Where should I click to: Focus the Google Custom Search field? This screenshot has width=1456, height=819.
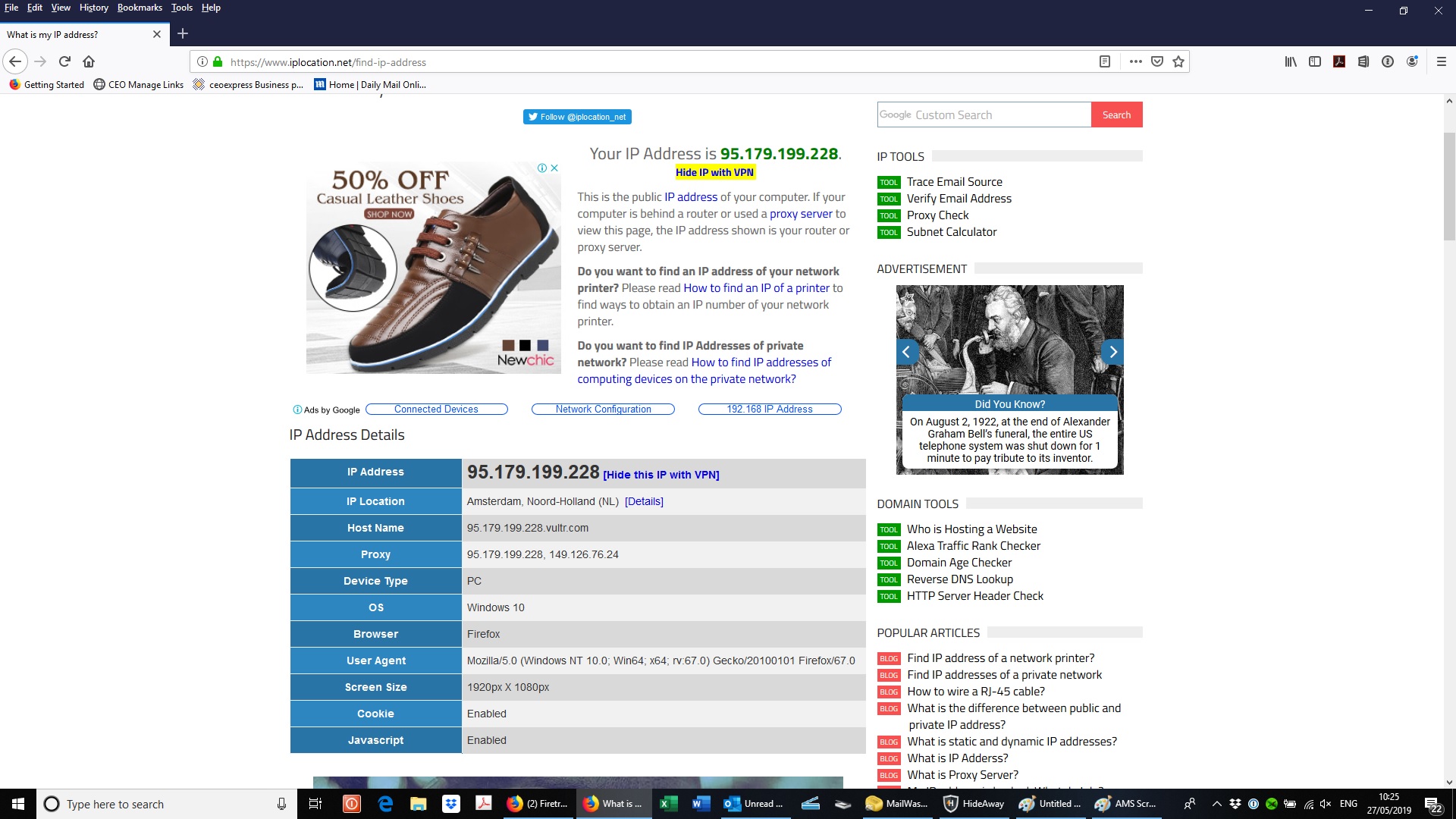pos(984,115)
